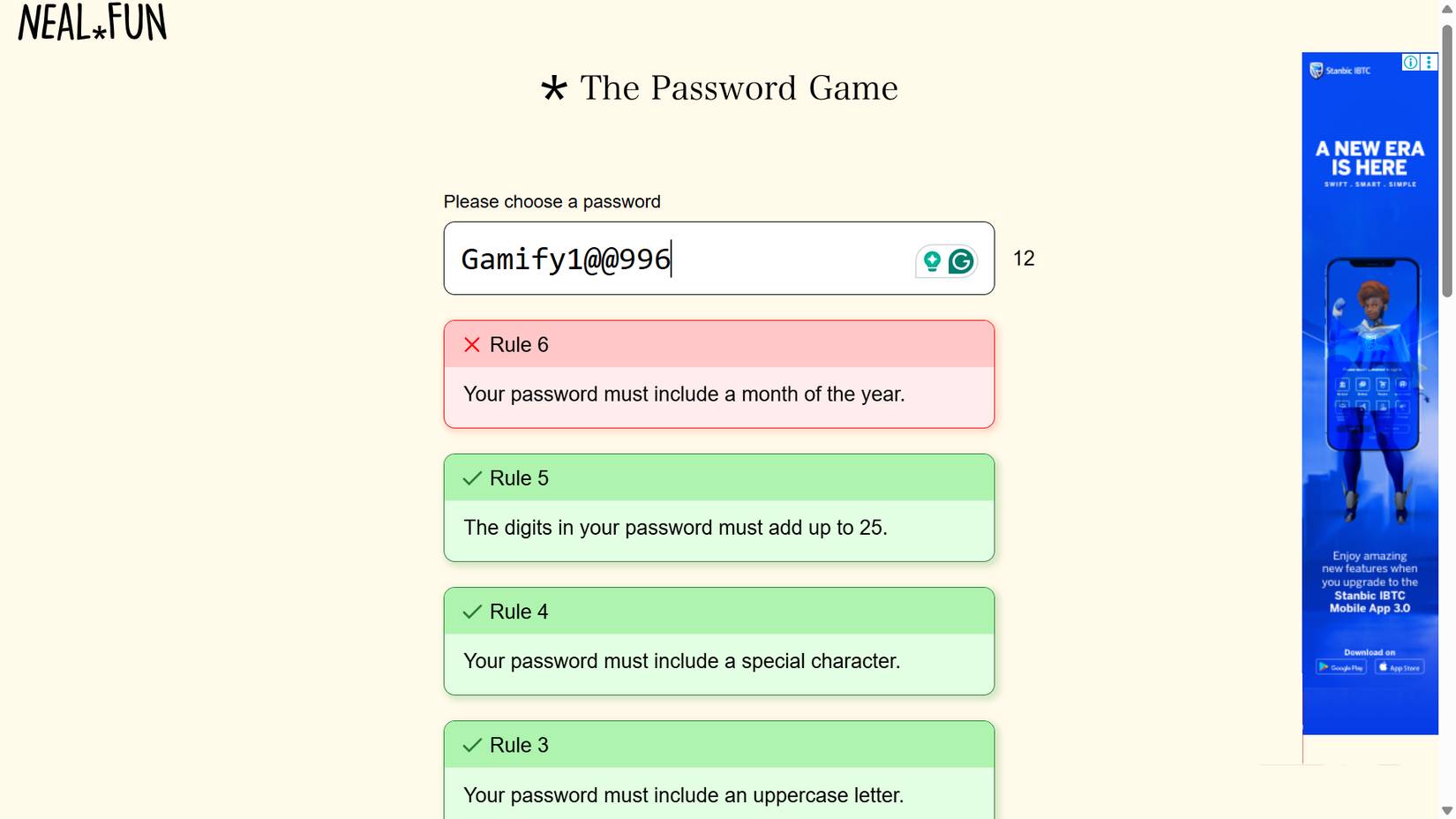
Task: Click the scrollbar down arrow
Action: pyautogui.click(x=1447, y=808)
